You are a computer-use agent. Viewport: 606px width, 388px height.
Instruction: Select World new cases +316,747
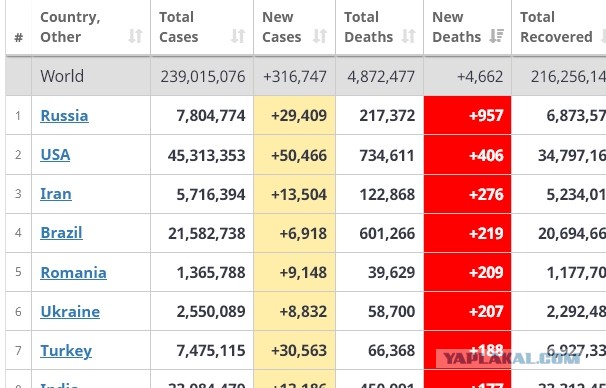295,77
